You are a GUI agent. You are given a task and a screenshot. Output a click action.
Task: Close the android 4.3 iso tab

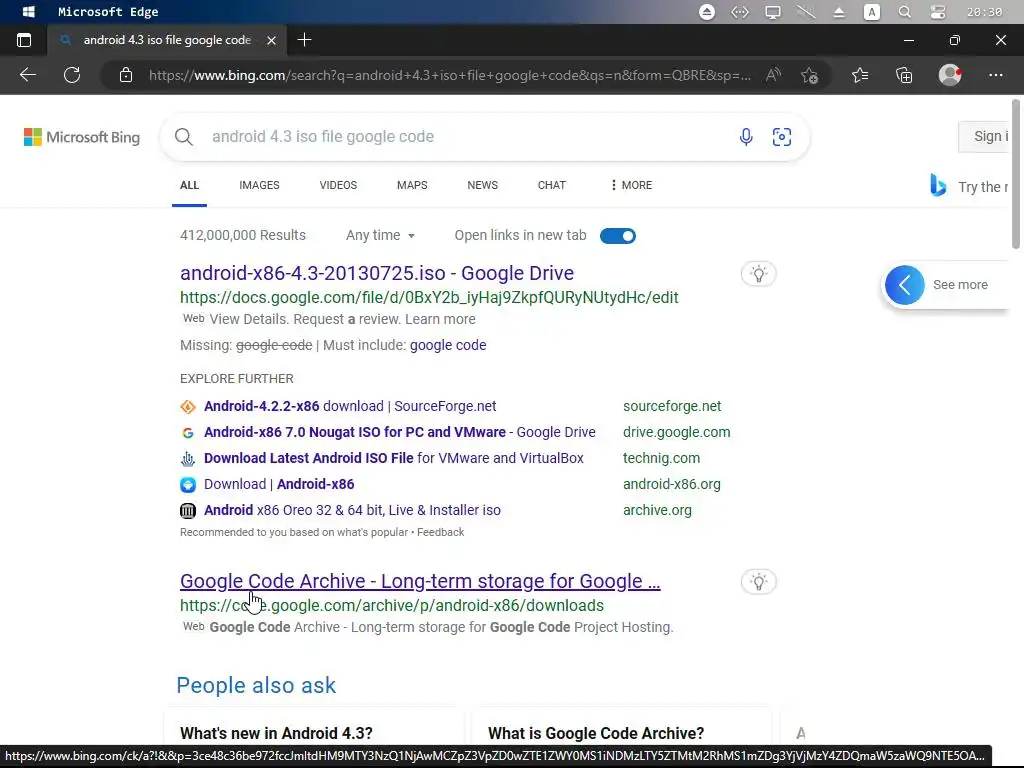coord(272,40)
